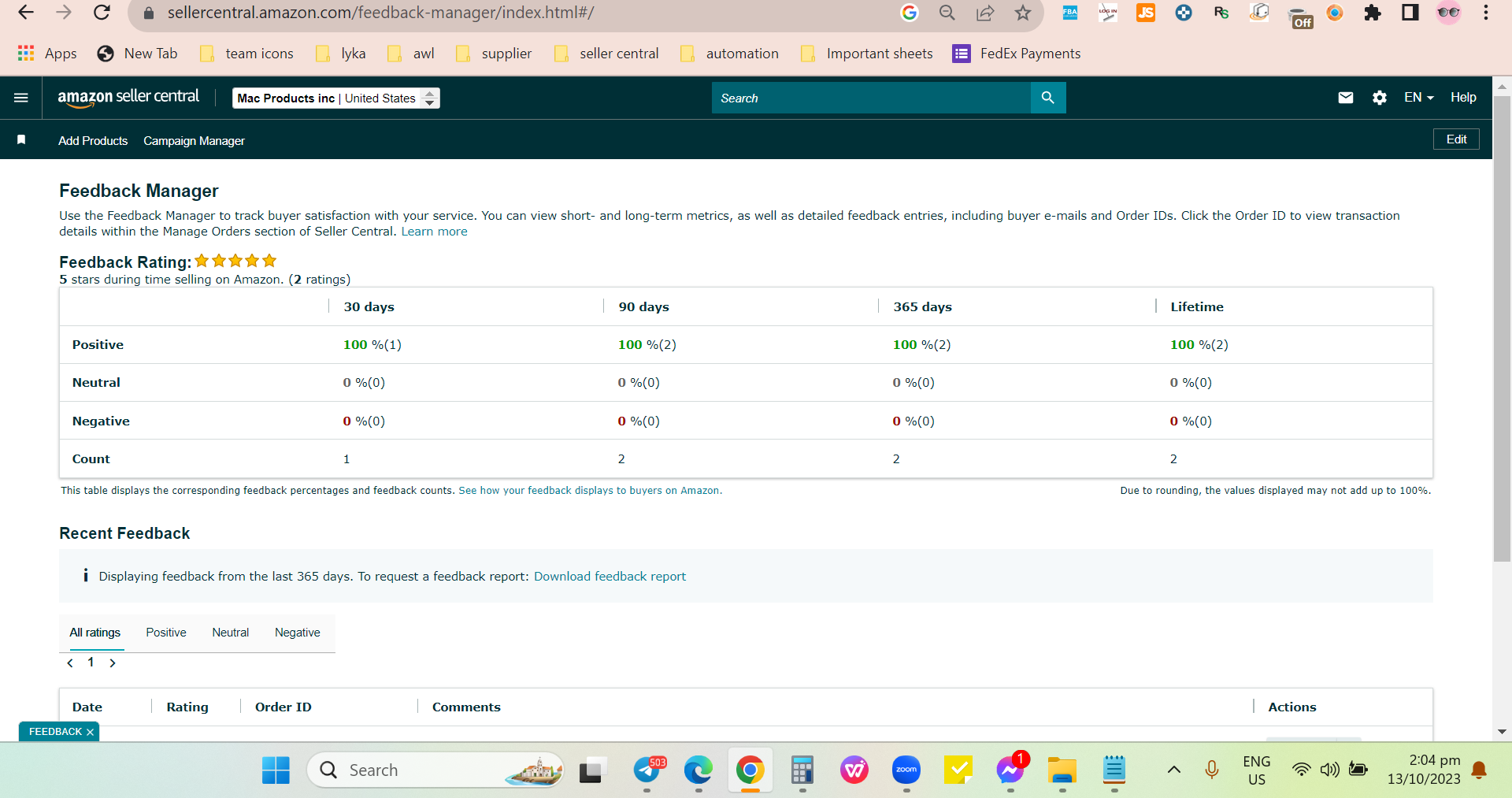Screen dimensions: 1512x798
Task: Click the Edit button on navigation bar
Action: click(1456, 139)
